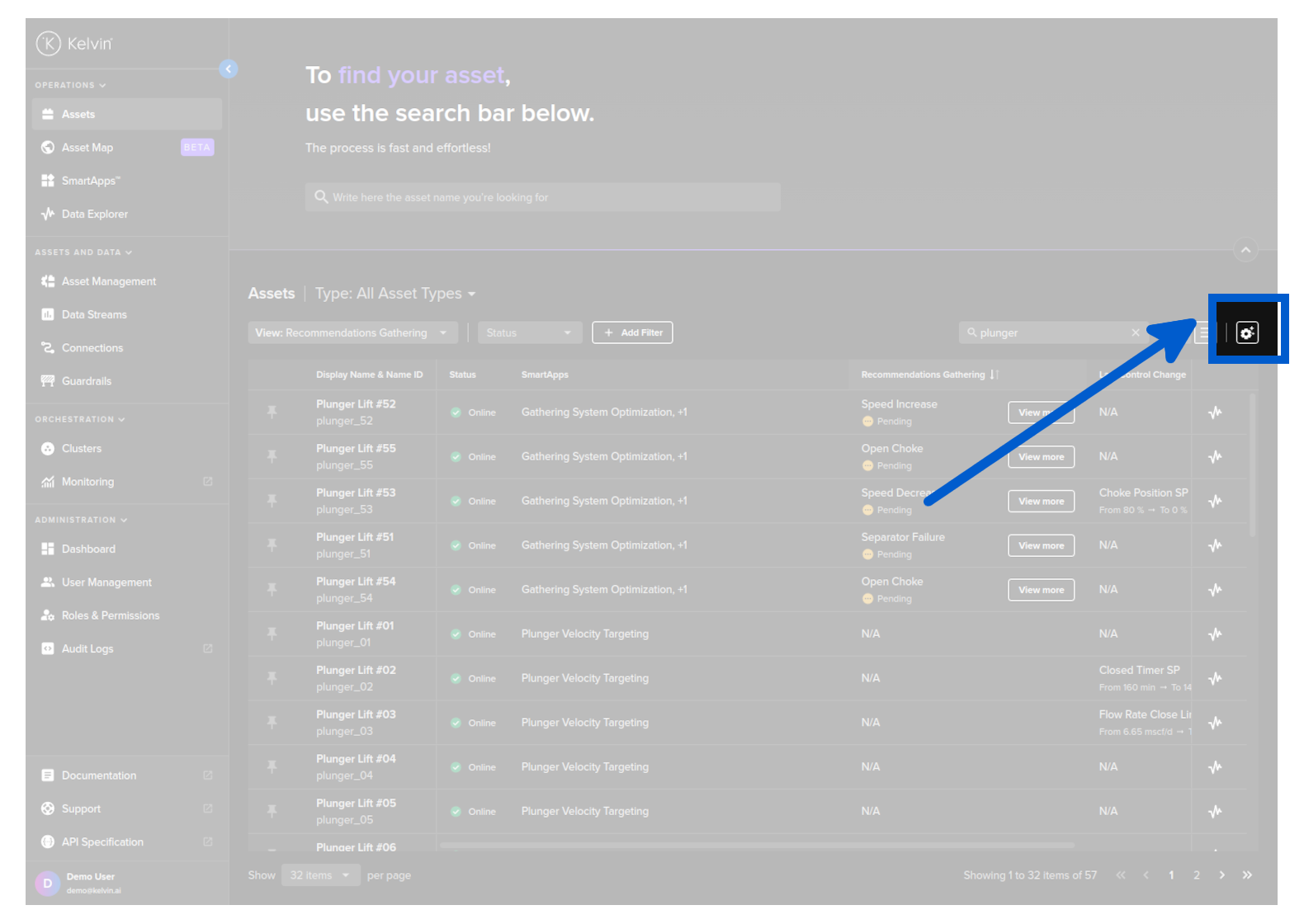Open data explorer icon for Plunger Lift #55
Image resolution: width=1304 pixels, height=924 pixels.
click(x=1215, y=457)
